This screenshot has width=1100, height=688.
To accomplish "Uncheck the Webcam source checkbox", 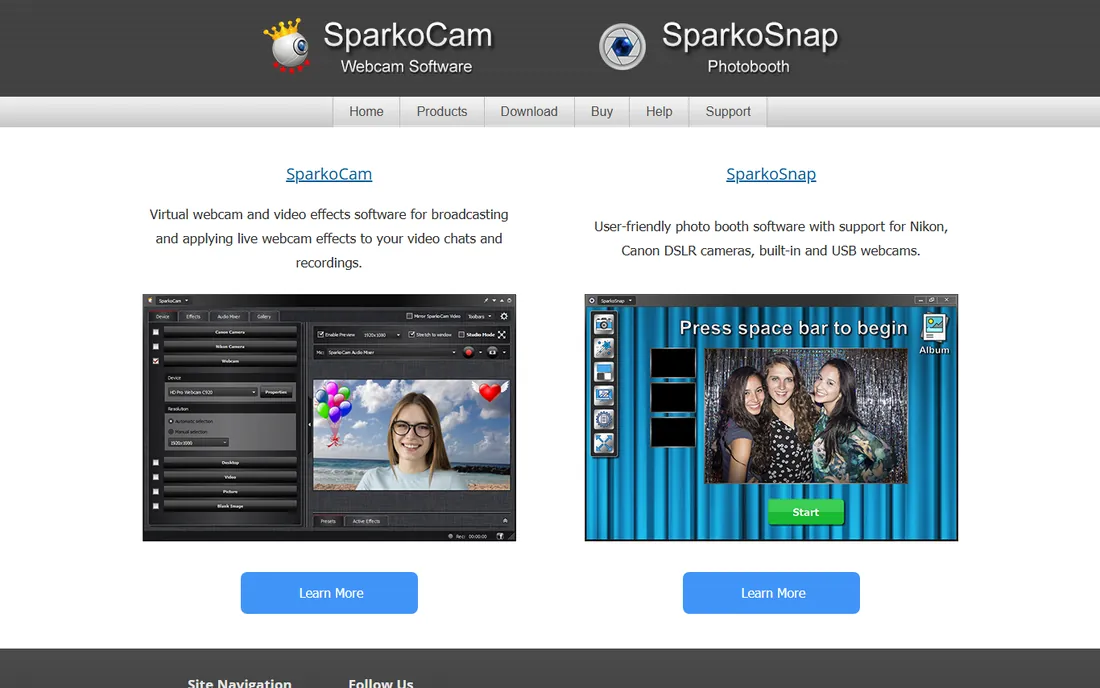I will (156, 361).
